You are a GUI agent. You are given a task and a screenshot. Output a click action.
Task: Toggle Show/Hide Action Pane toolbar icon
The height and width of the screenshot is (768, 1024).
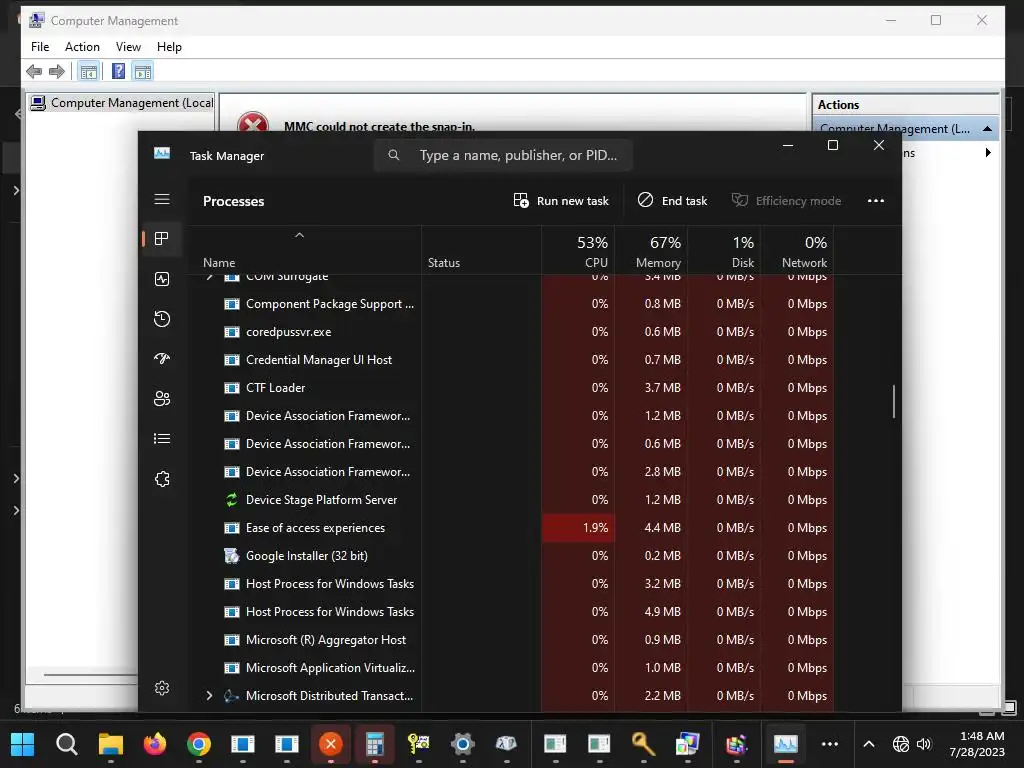pyautogui.click(x=142, y=71)
